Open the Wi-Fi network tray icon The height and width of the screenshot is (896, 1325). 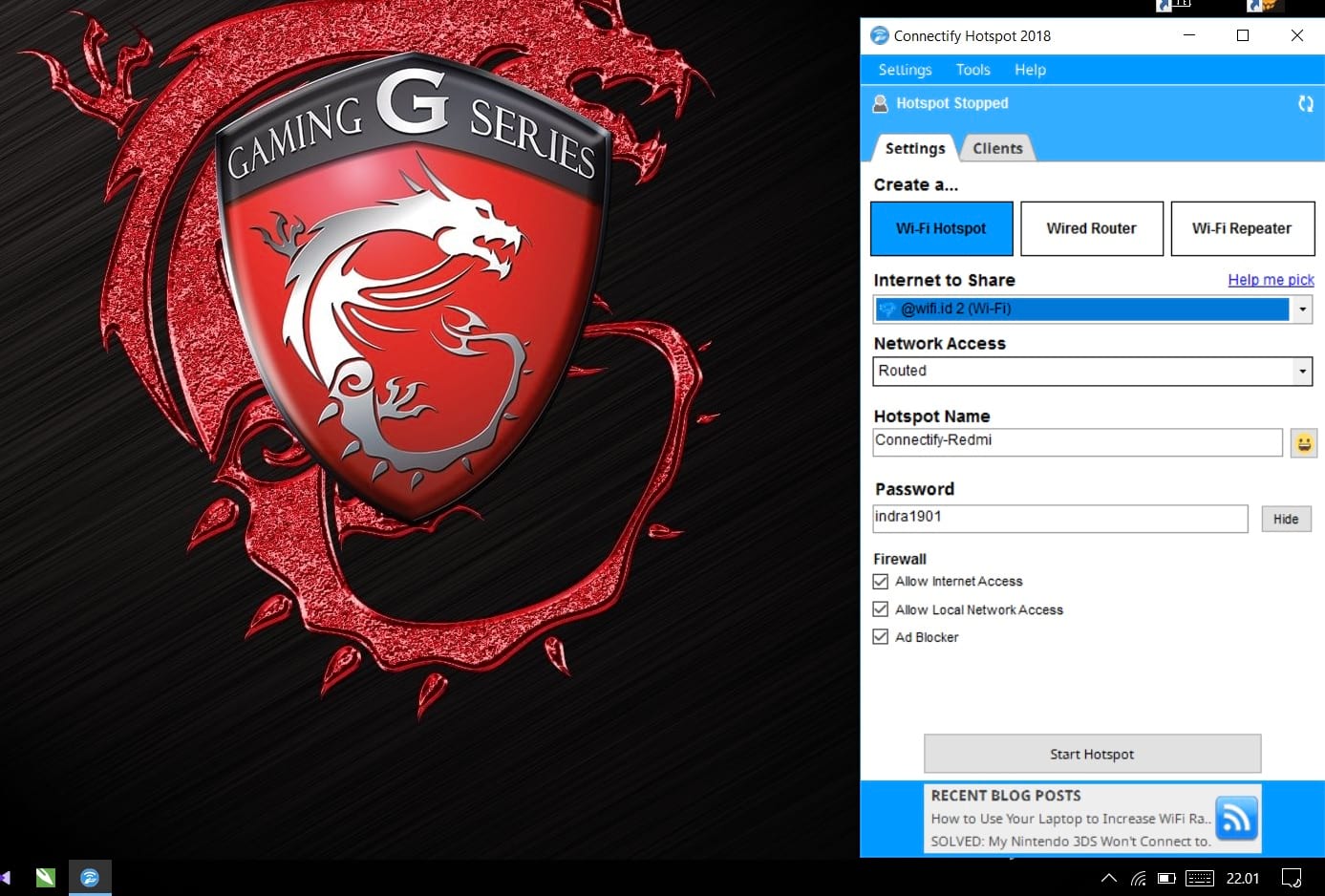[x=1138, y=878]
